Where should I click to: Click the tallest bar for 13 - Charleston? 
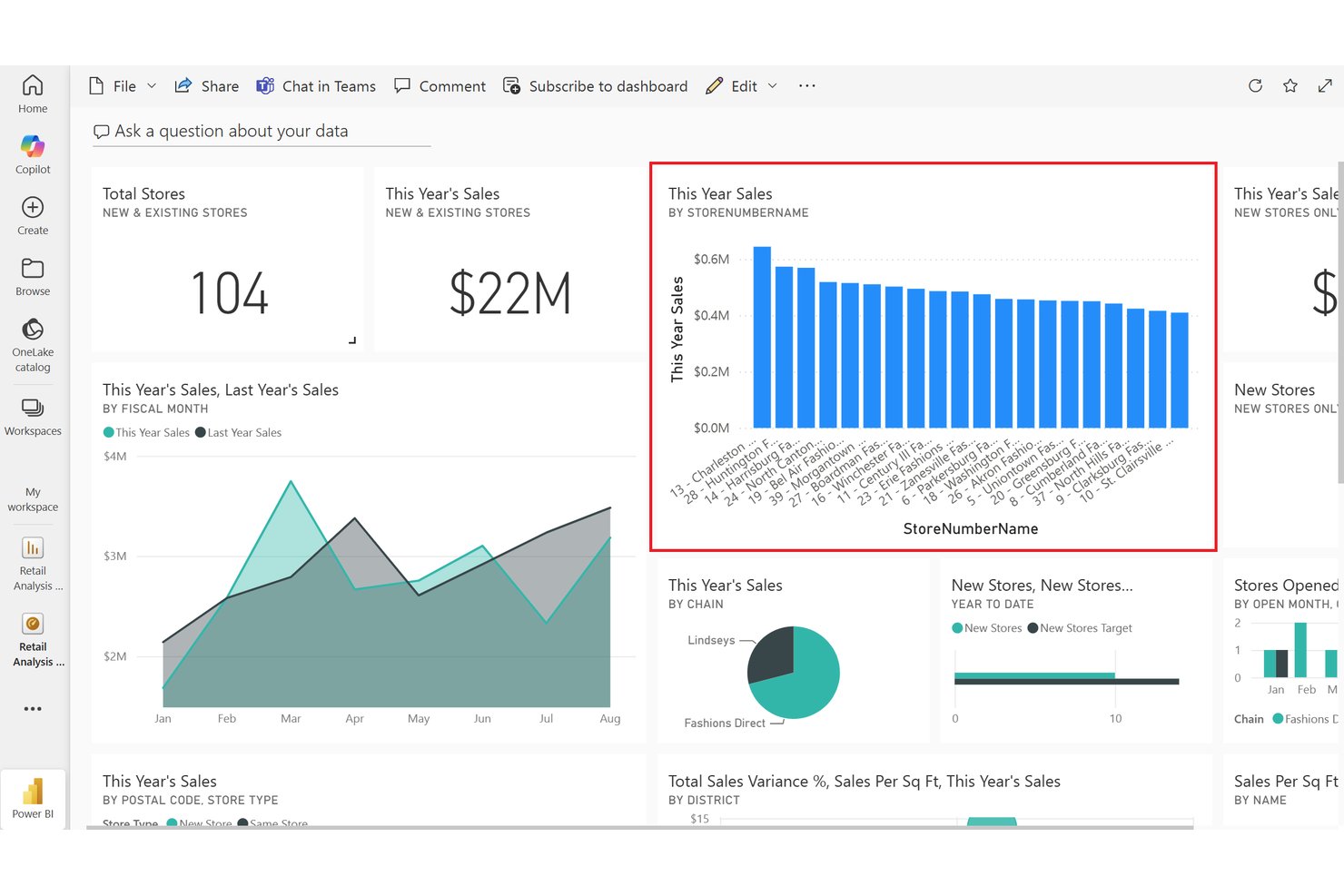[762, 337]
